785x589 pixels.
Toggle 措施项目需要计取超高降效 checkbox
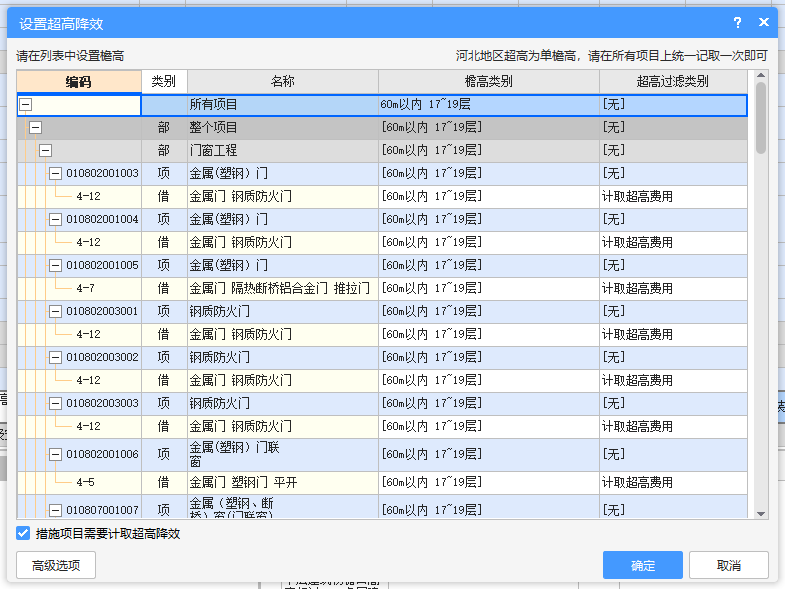point(23,533)
